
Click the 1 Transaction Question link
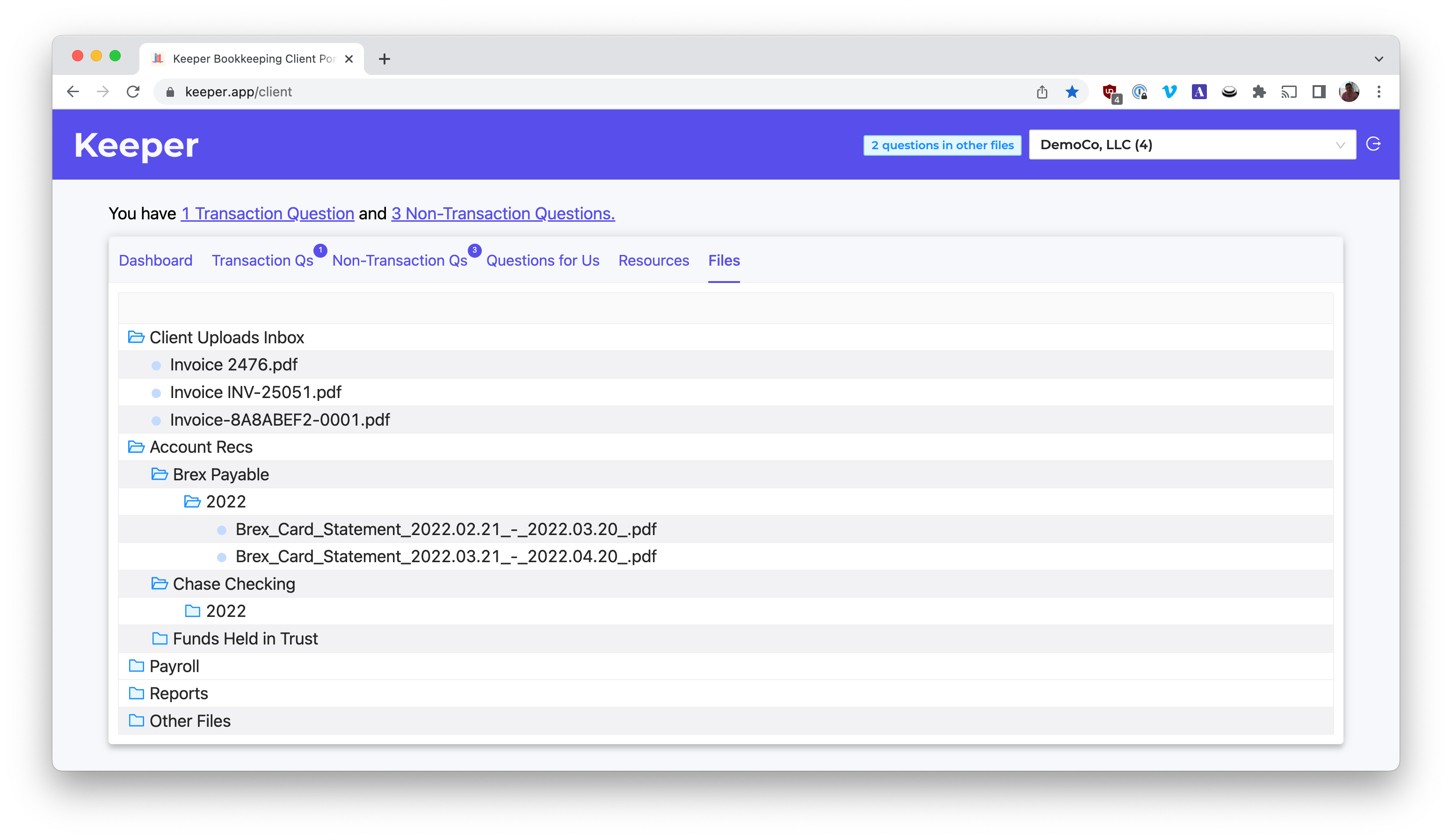pyautogui.click(x=267, y=213)
